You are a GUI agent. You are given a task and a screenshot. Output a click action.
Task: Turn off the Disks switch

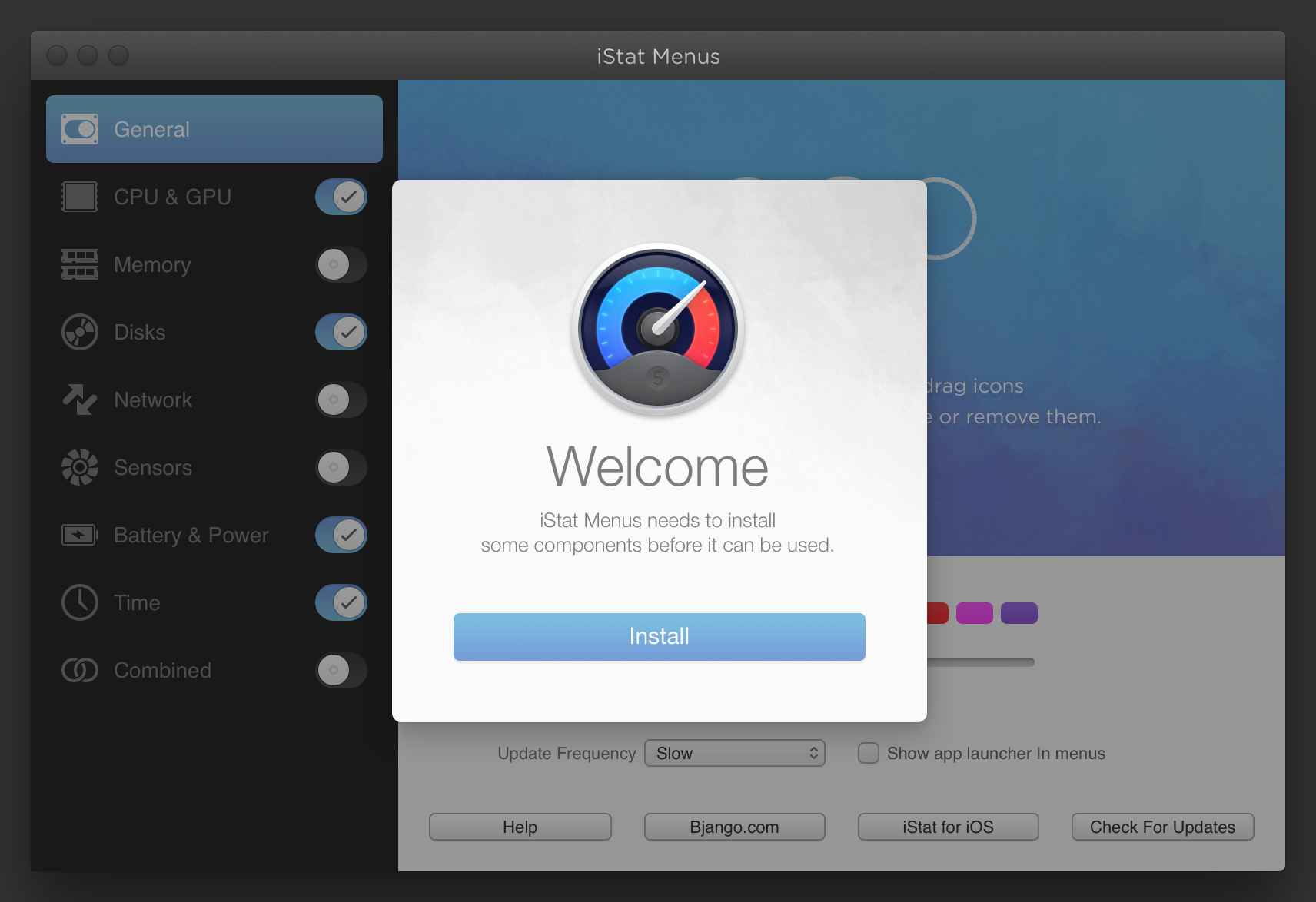click(x=341, y=332)
